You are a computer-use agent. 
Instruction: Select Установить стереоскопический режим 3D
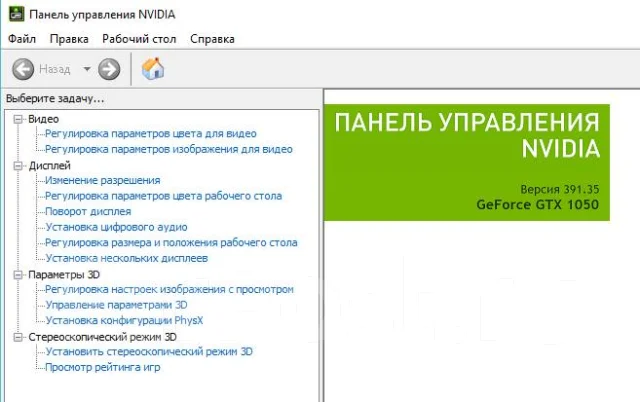(x=149, y=351)
